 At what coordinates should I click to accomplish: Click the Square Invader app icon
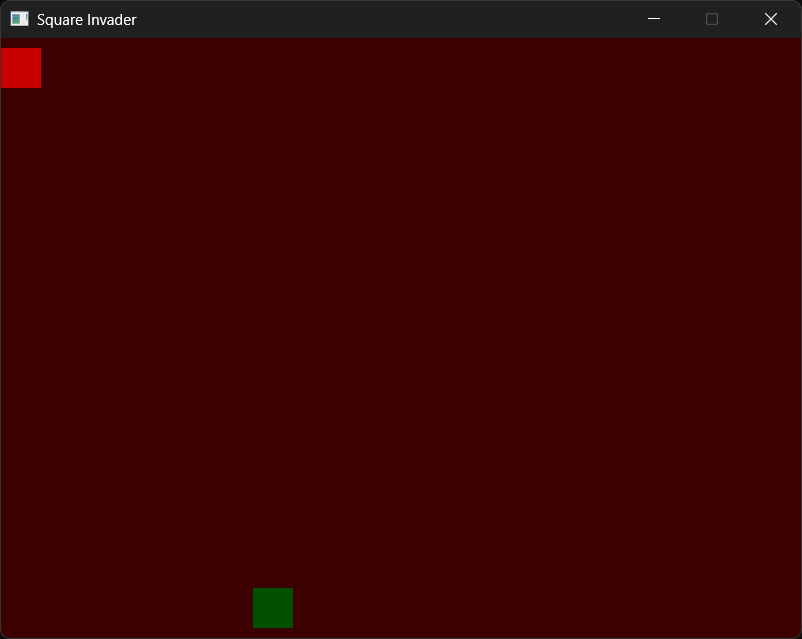click(x=19, y=19)
